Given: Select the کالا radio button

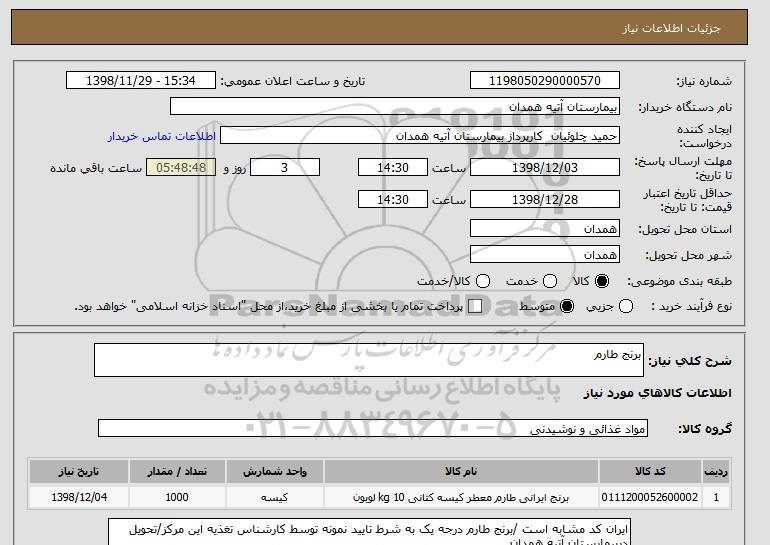Looking at the screenshot, I should (602, 281).
